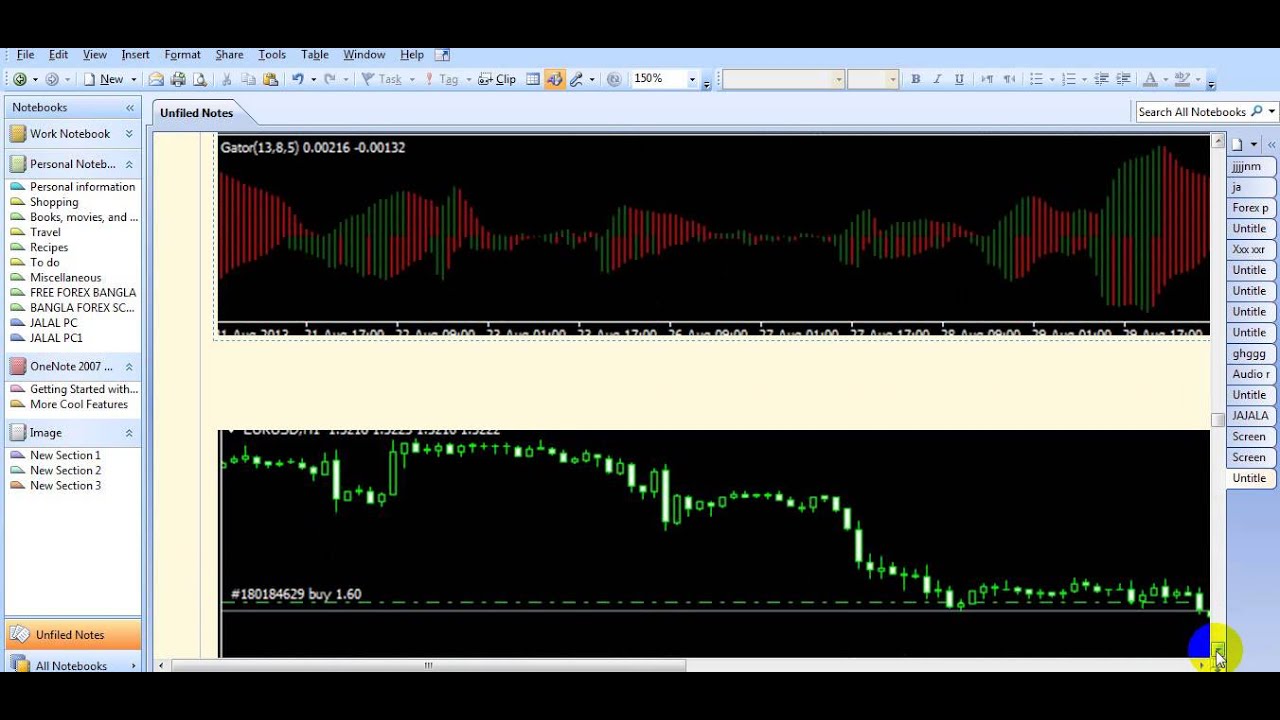Click the Back navigation arrow icon
Screen dimensions: 1280x720
pyautogui.click(x=20, y=79)
